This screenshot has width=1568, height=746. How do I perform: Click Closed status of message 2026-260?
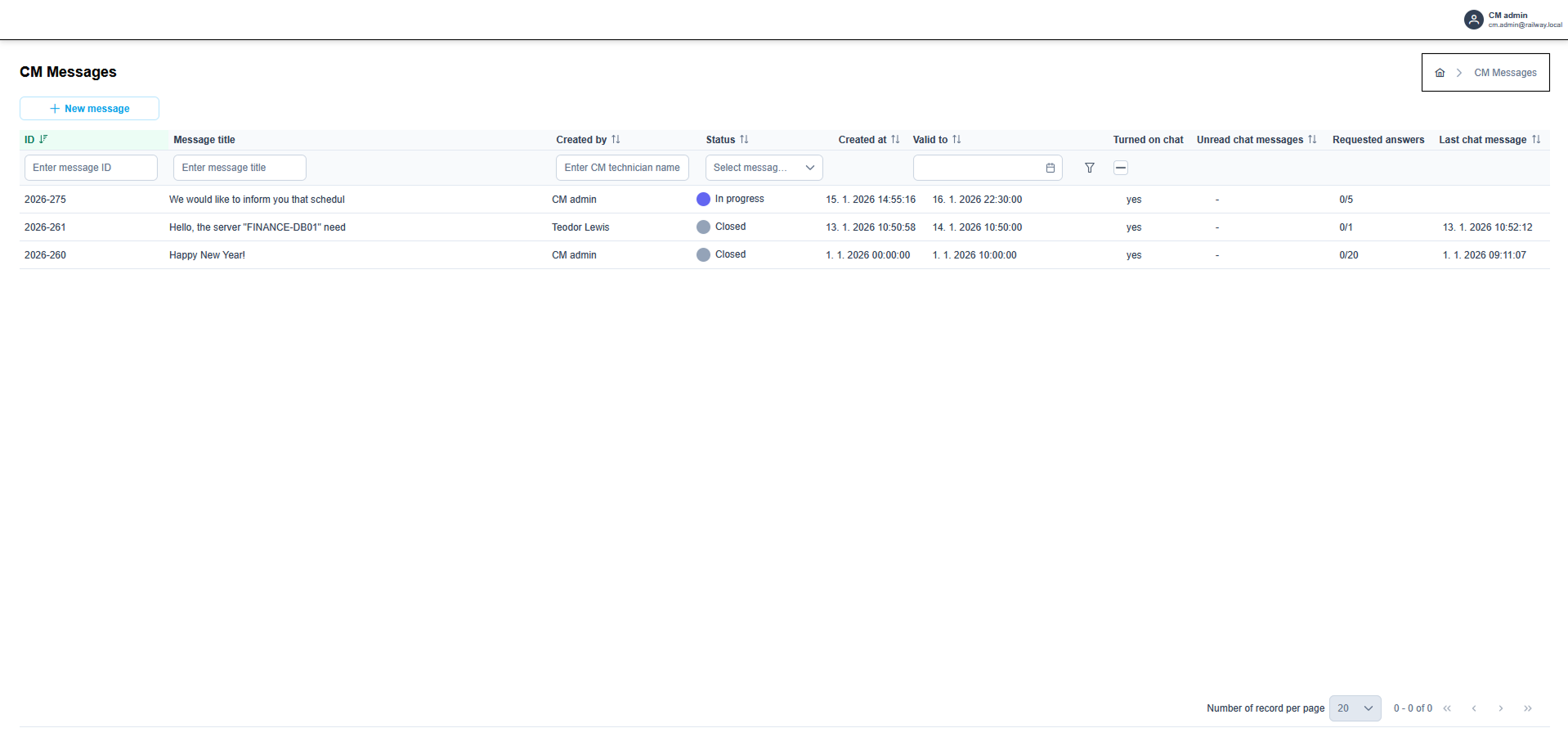pyautogui.click(x=721, y=254)
